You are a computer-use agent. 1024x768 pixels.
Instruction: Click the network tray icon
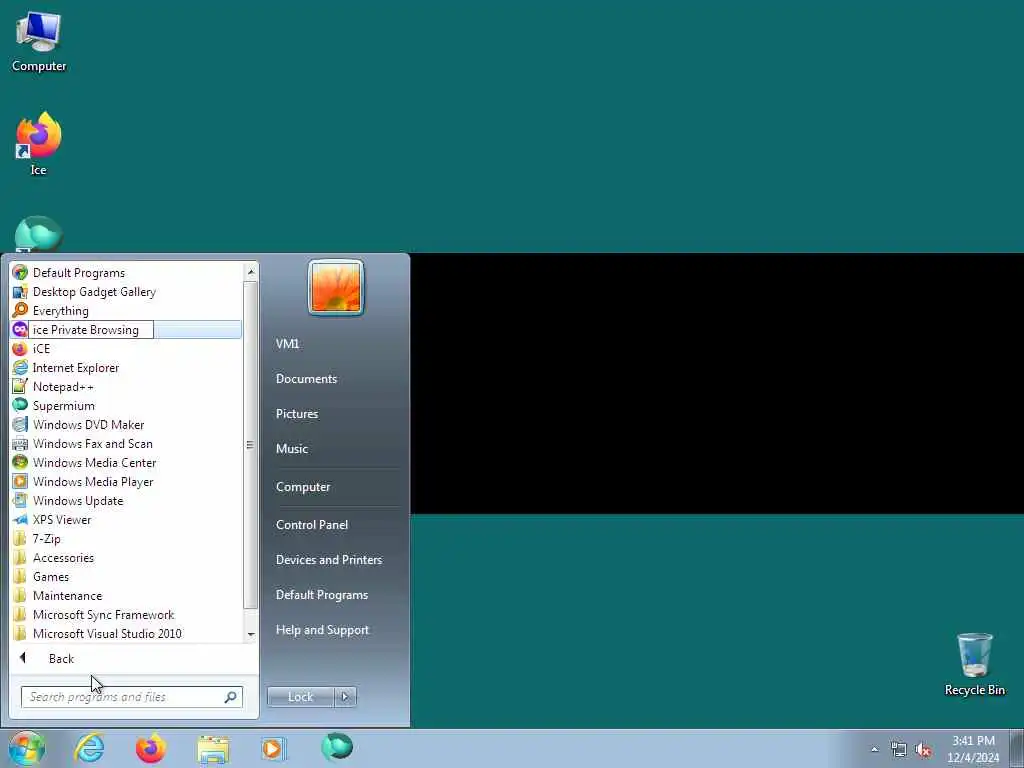pyautogui.click(x=899, y=750)
